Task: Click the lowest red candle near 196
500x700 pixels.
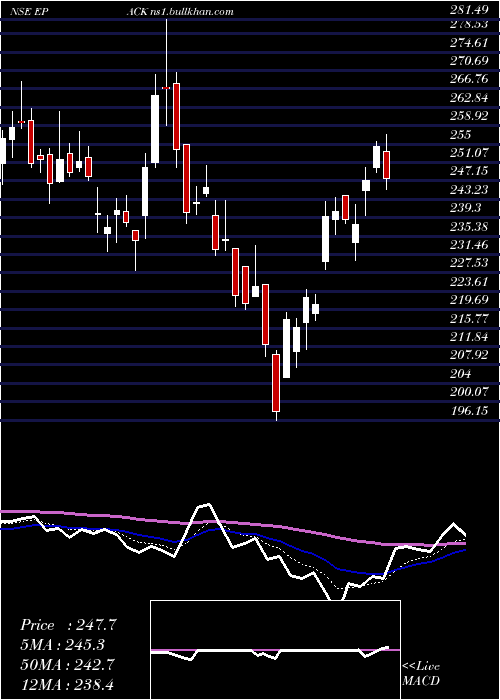Action: pyautogui.click(x=276, y=383)
